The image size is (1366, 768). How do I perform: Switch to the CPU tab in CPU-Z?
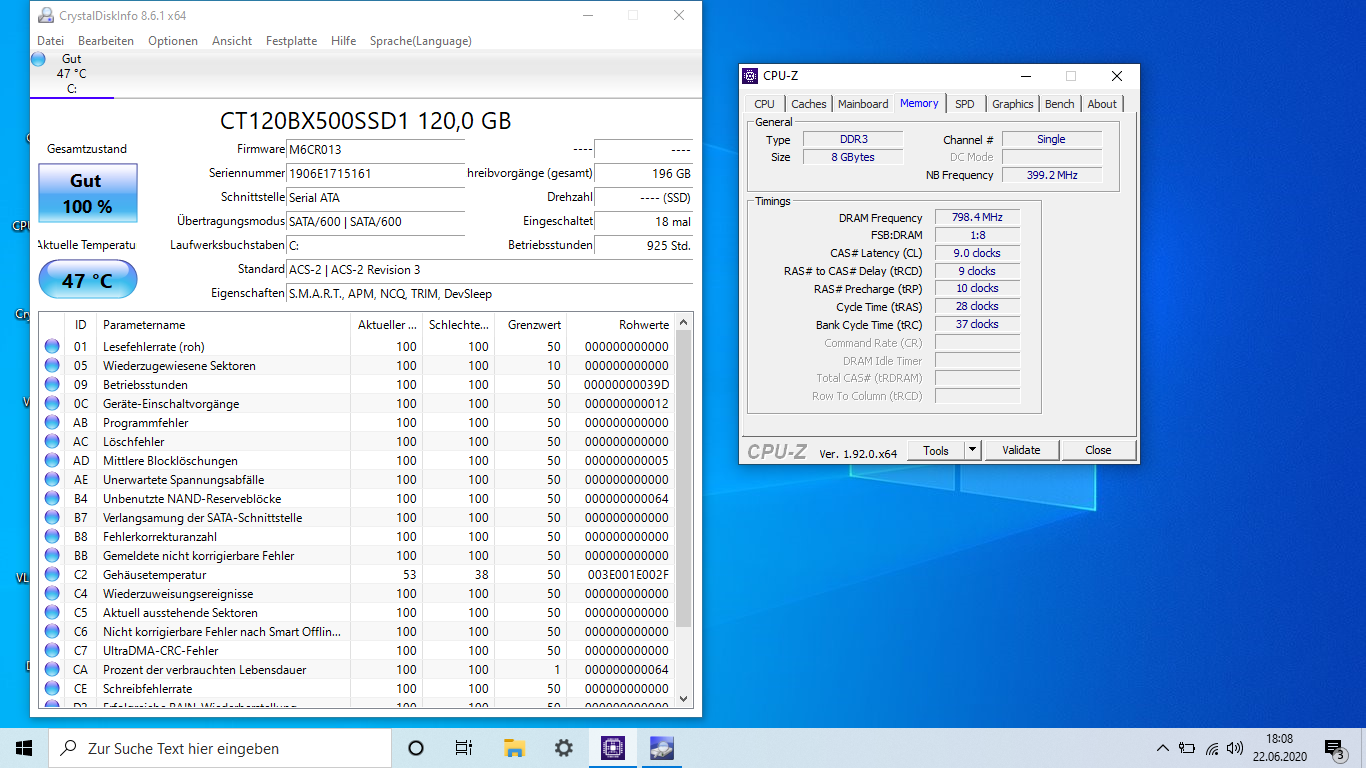764,104
